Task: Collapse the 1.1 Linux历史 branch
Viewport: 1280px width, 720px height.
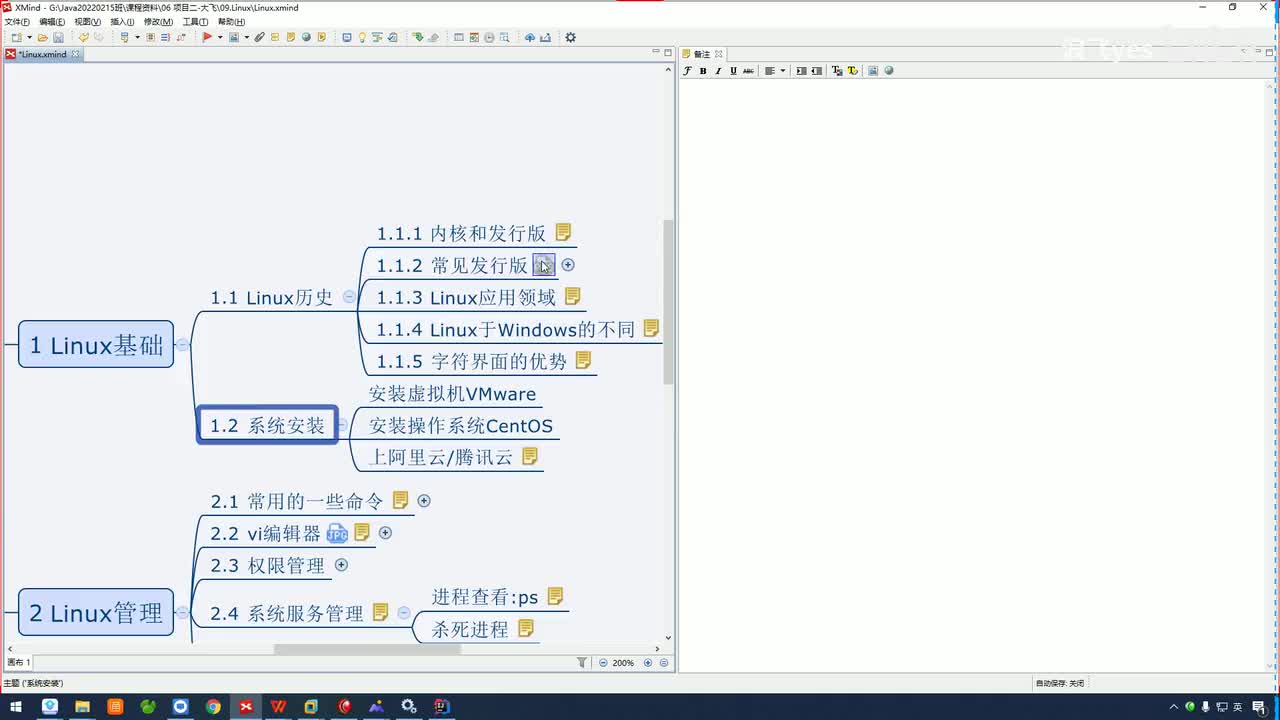Action: (x=348, y=296)
